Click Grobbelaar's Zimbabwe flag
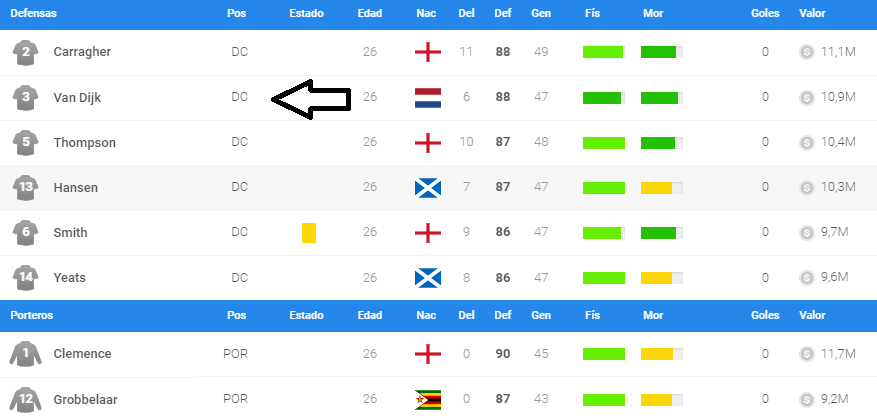The height and width of the screenshot is (420, 877). coord(428,399)
